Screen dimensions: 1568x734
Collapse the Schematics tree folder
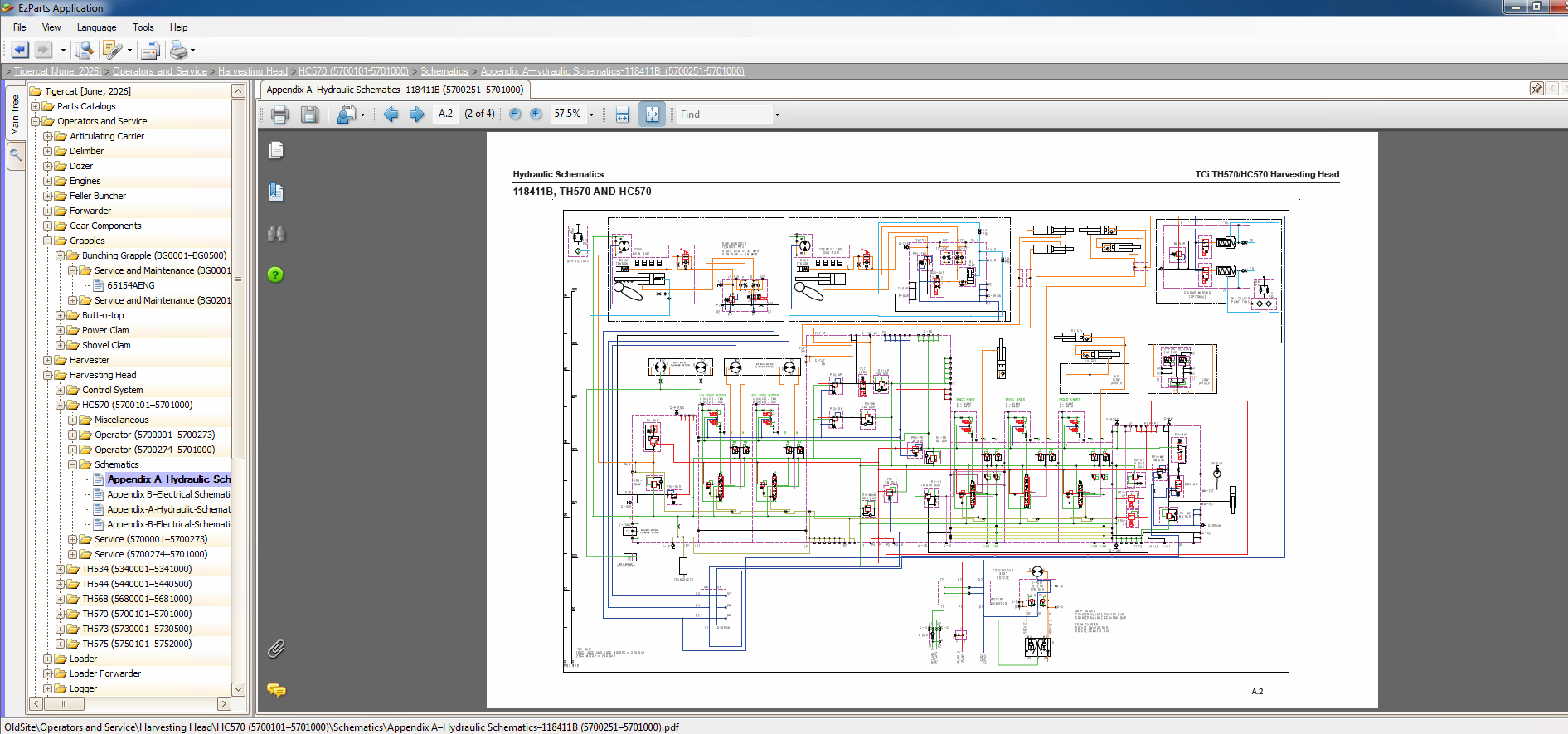coord(72,464)
